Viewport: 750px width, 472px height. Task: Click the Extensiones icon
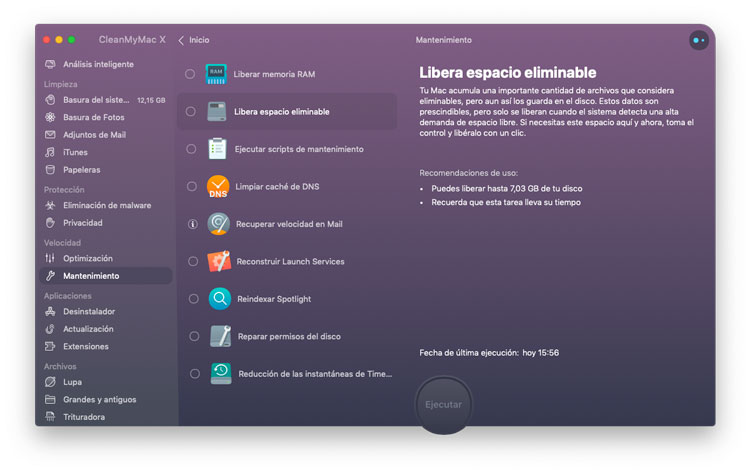50,346
